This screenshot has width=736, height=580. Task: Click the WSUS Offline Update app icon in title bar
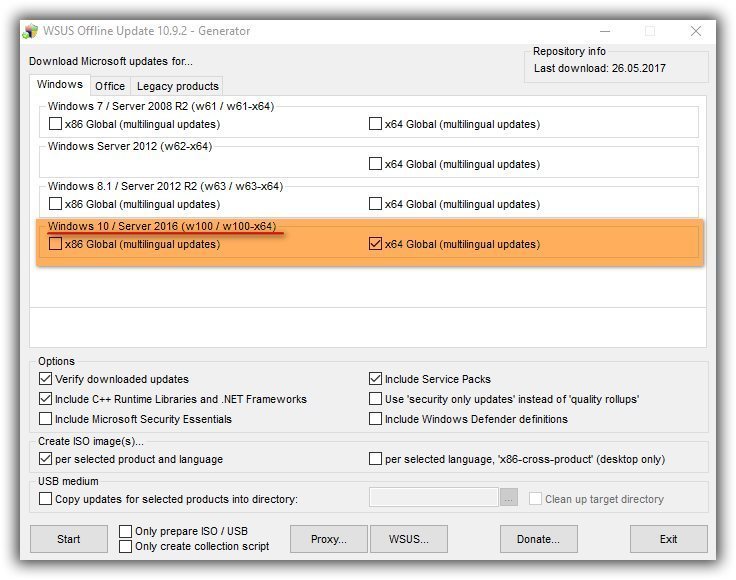point(30,31)
